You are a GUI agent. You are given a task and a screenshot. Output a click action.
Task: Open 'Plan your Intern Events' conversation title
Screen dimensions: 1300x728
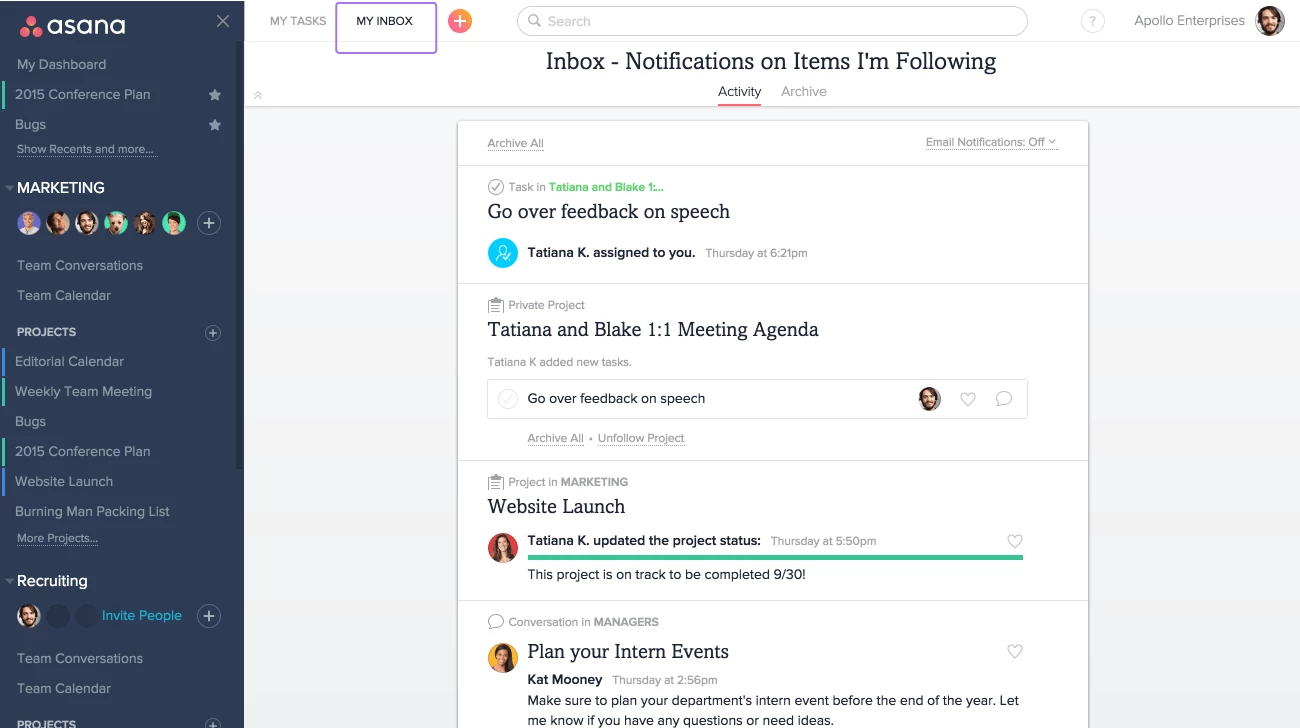628,652
